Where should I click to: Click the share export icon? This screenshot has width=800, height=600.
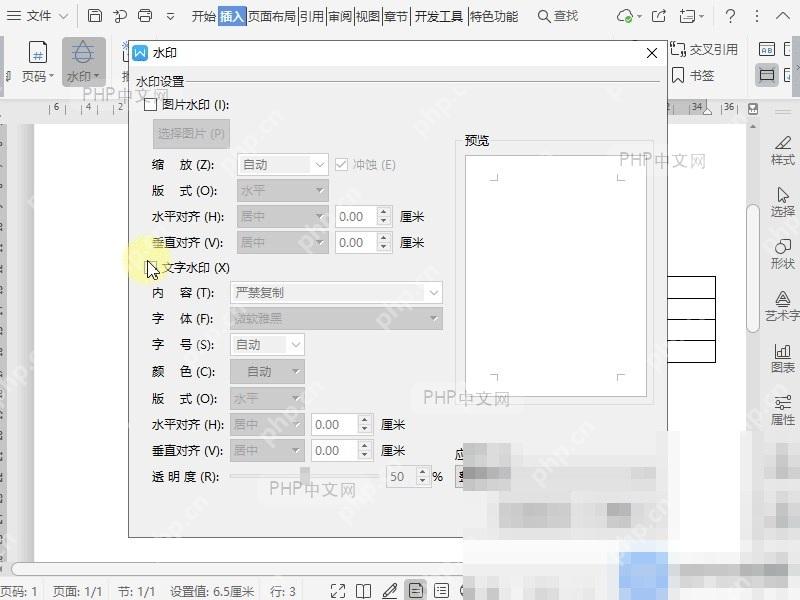click(659, 16)
